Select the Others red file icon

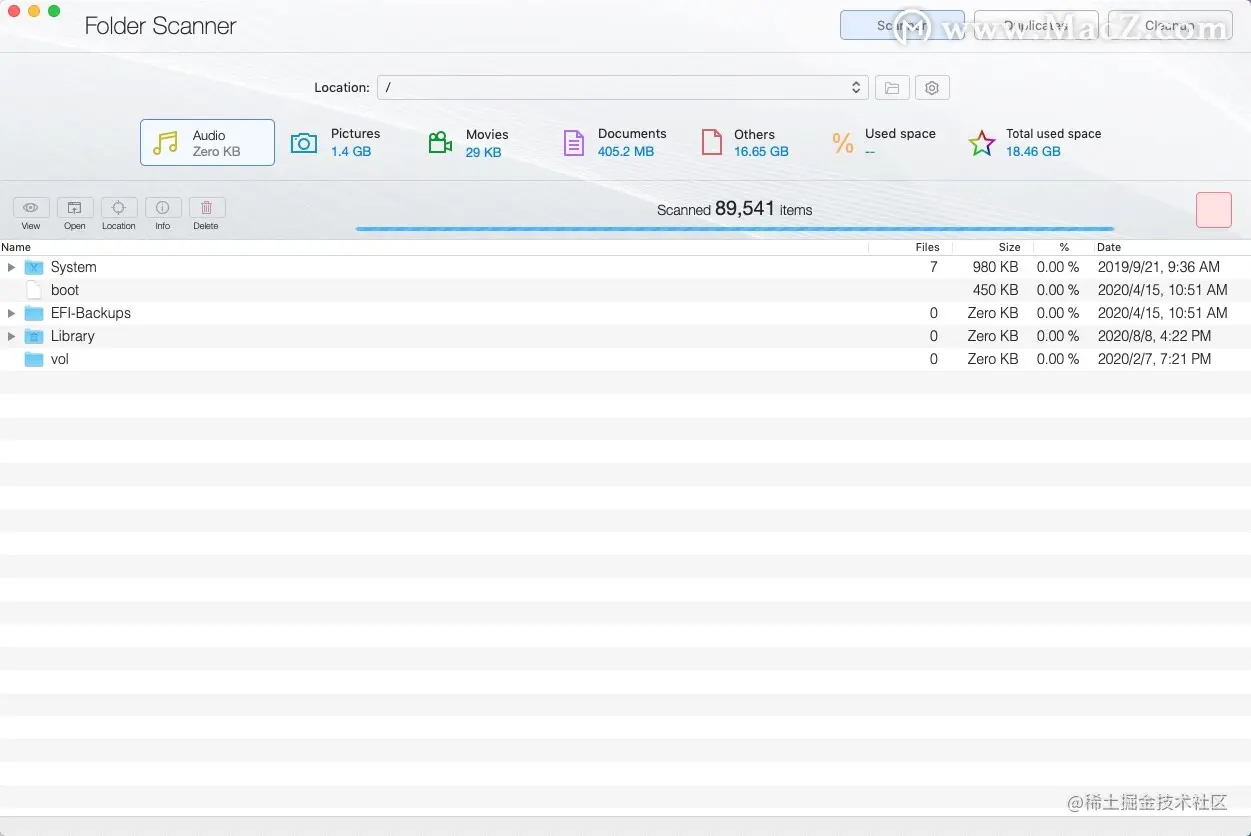point(711,142)
